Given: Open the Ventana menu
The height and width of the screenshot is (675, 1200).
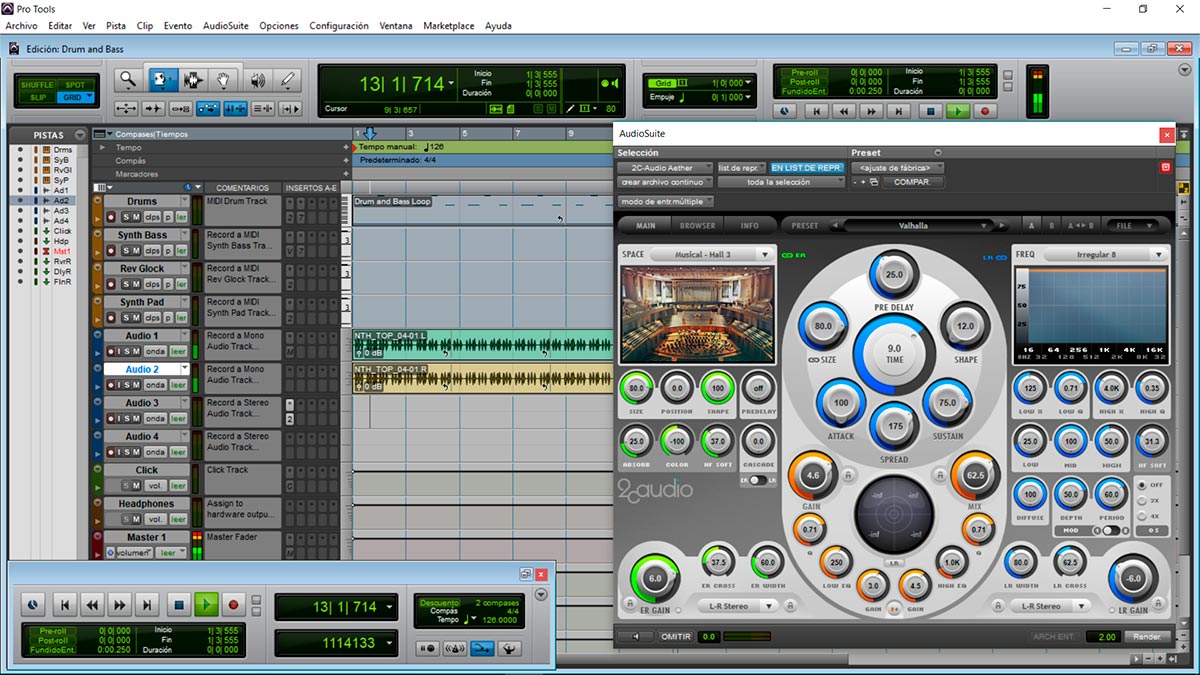Looking at the screenshot, I should [x=396, y=26].
